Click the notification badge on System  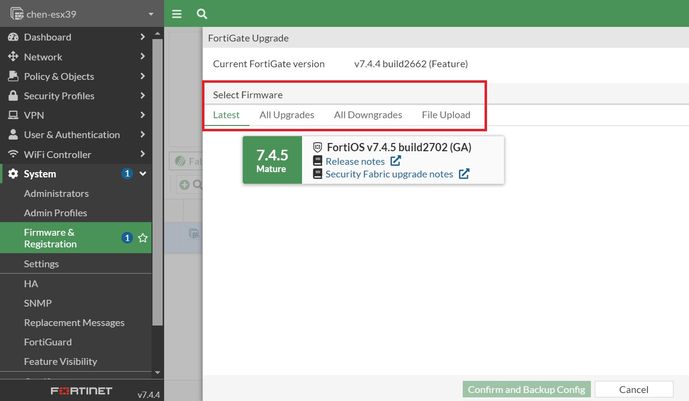tap(127, 173)
